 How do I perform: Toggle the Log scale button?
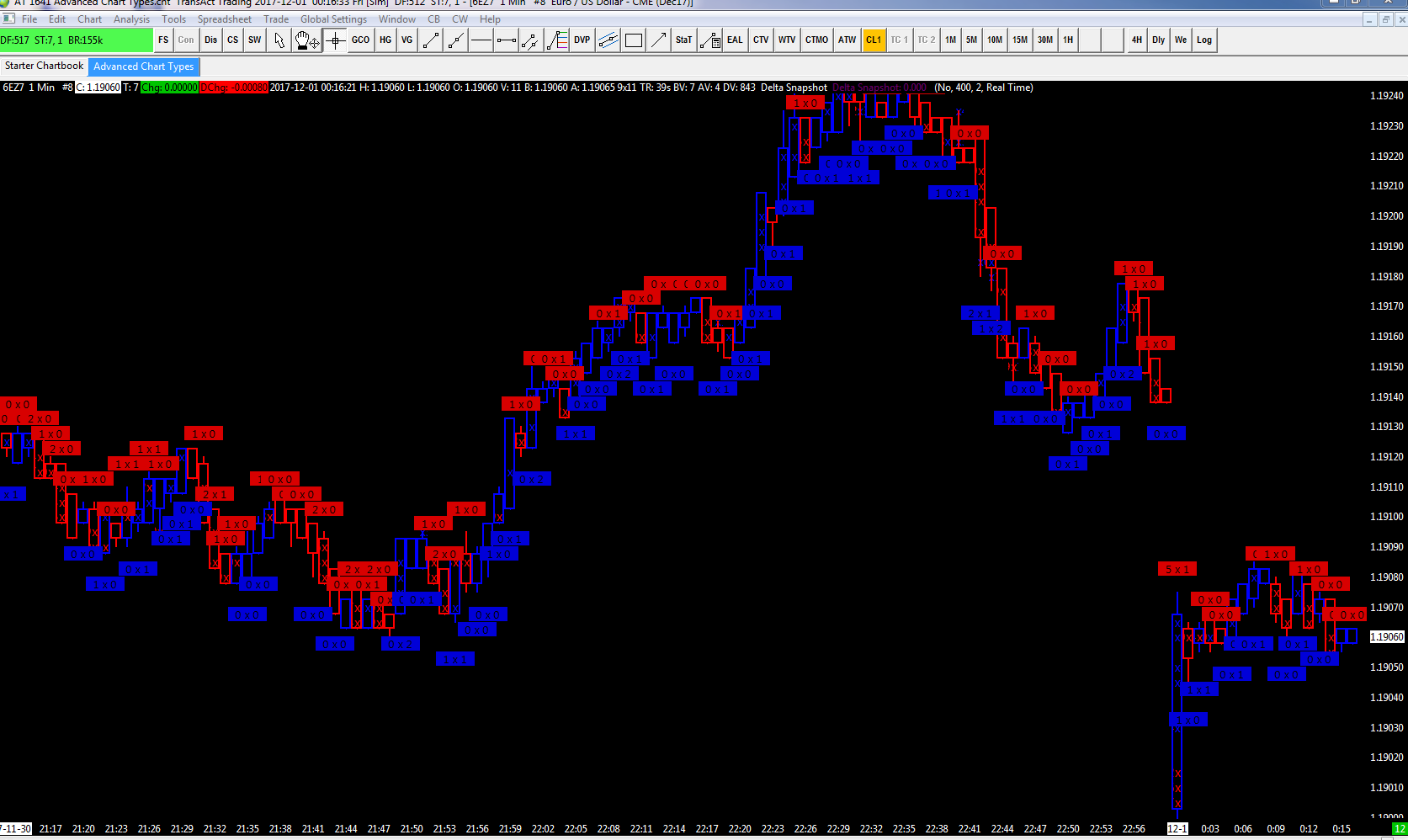(x=1204, y=40)
